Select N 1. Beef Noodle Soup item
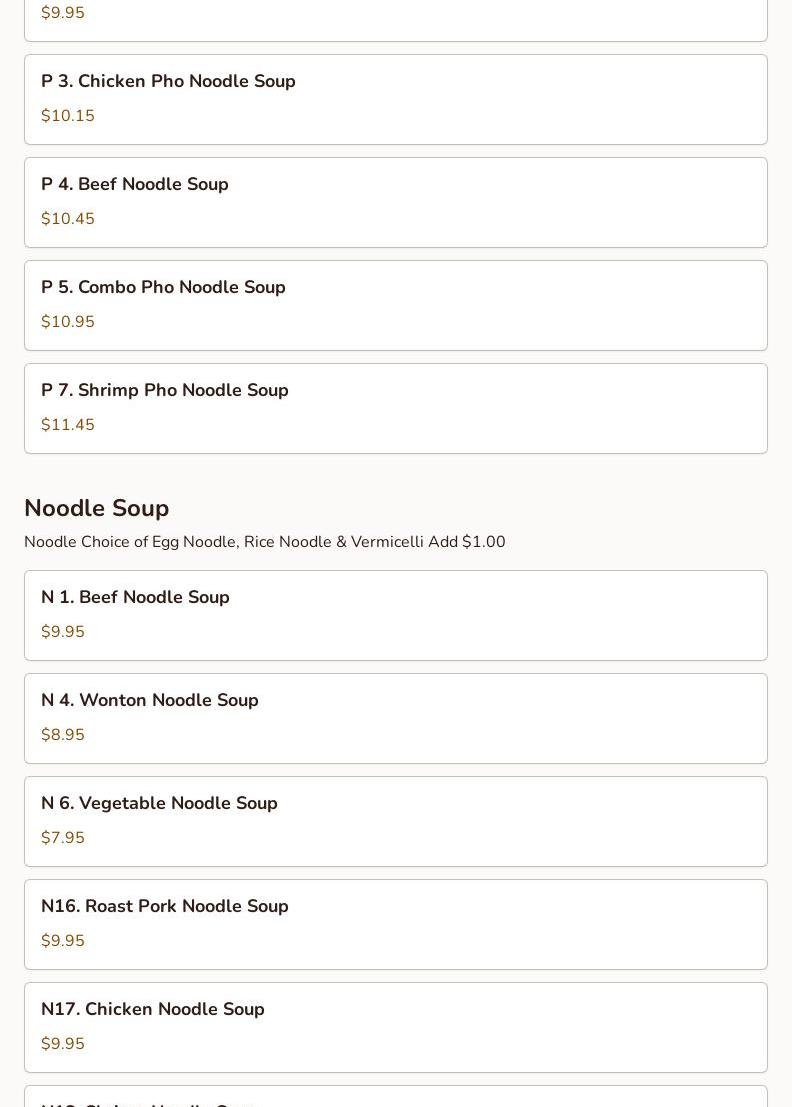Image resolution: width=792 pixels, height=1107 pixels. coord(395,616)
